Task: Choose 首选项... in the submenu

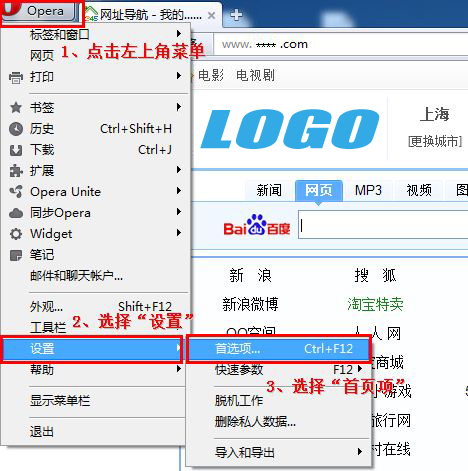Action: pyautogui.click(x=279, y=349)
